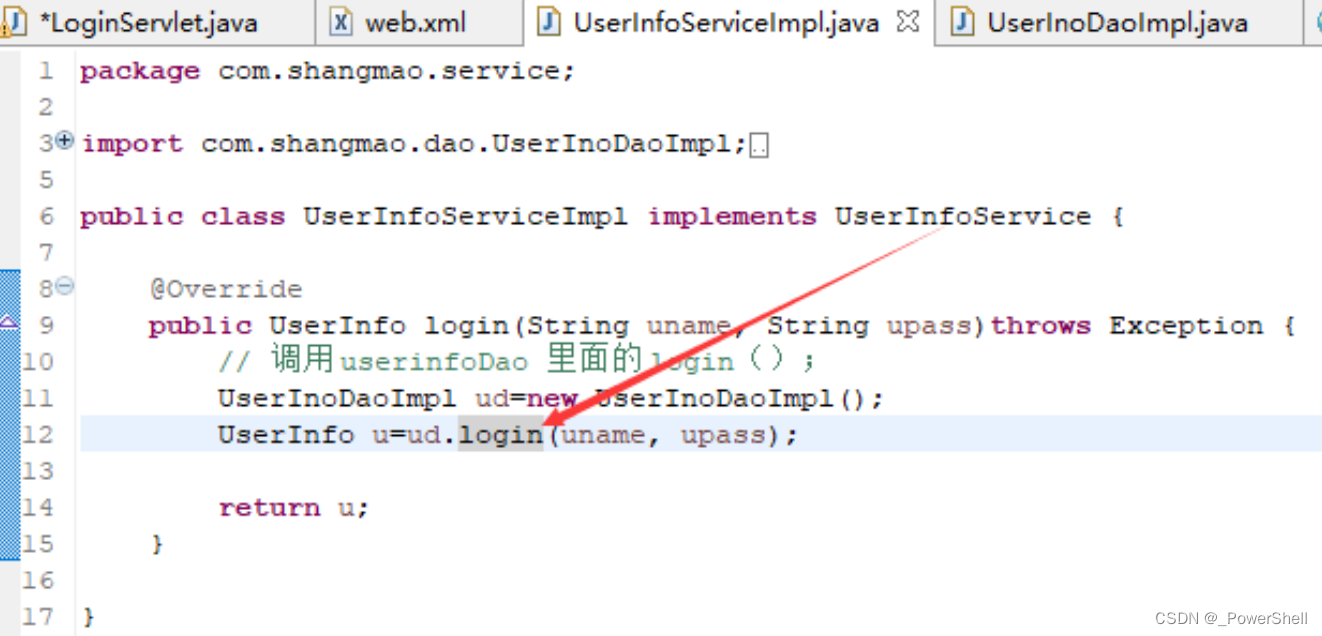Click the return u statement
The image size is (1322, 636).
click(x=294, y=508)
